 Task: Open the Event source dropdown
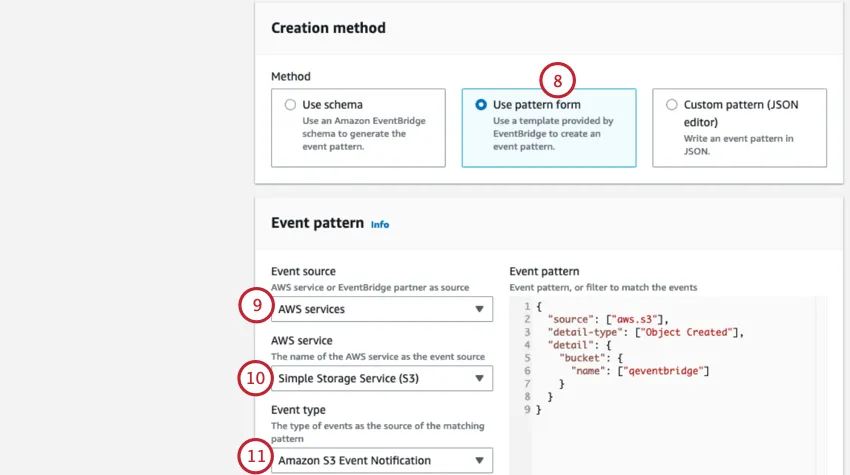[381, 309]
